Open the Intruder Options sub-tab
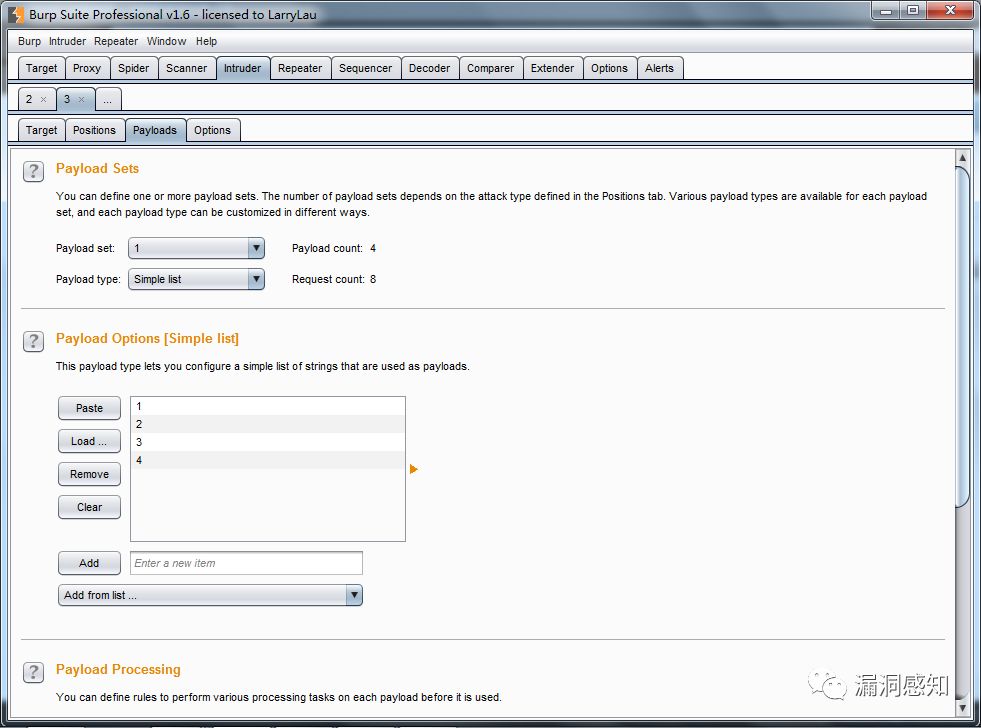This screenshot has width=981, height=728. click(x=213, y=130)
